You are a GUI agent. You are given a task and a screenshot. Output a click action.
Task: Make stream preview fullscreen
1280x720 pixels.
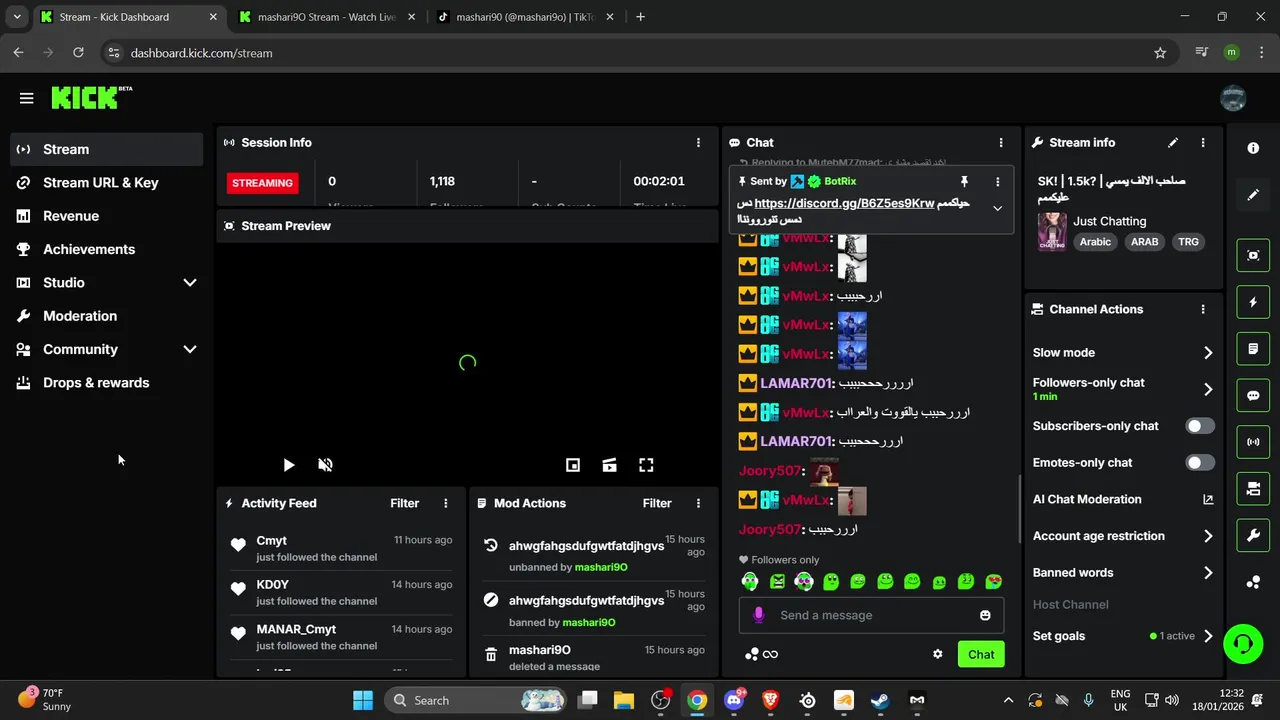647,465
